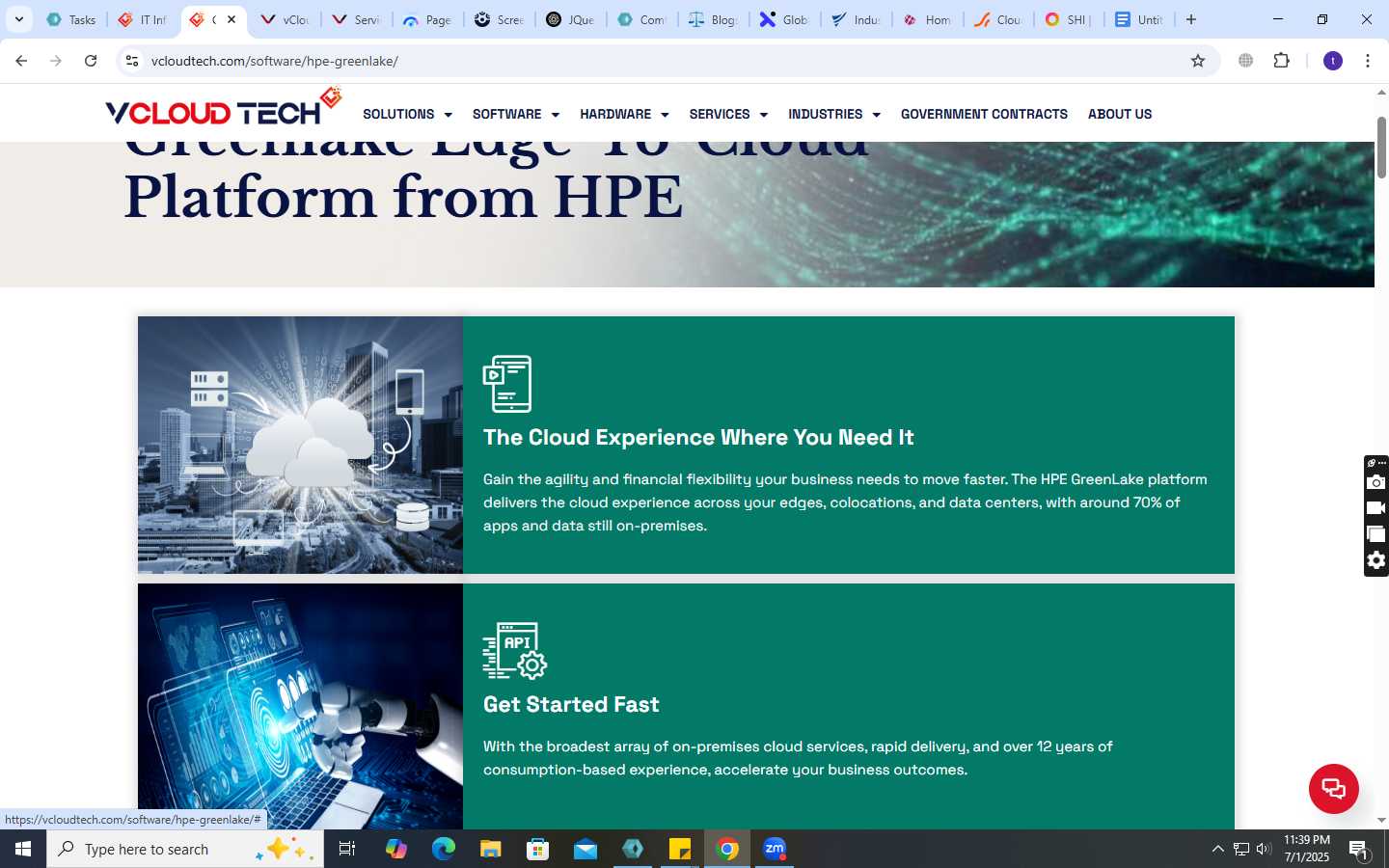Bookmark this page with the star icon

coord(1198,61)
